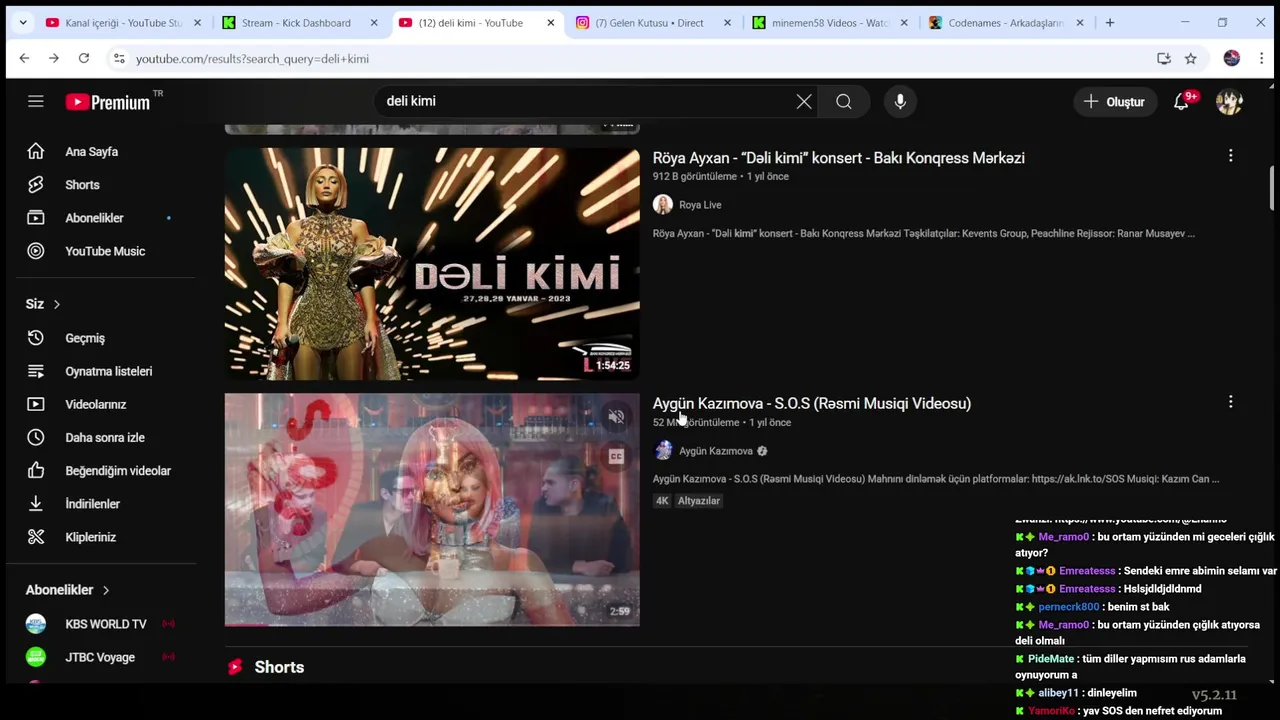Start voice search with the microphone icon
The width and height of the screenshot is (1280, 720).
pyautogui.click(x=900, y=101)
